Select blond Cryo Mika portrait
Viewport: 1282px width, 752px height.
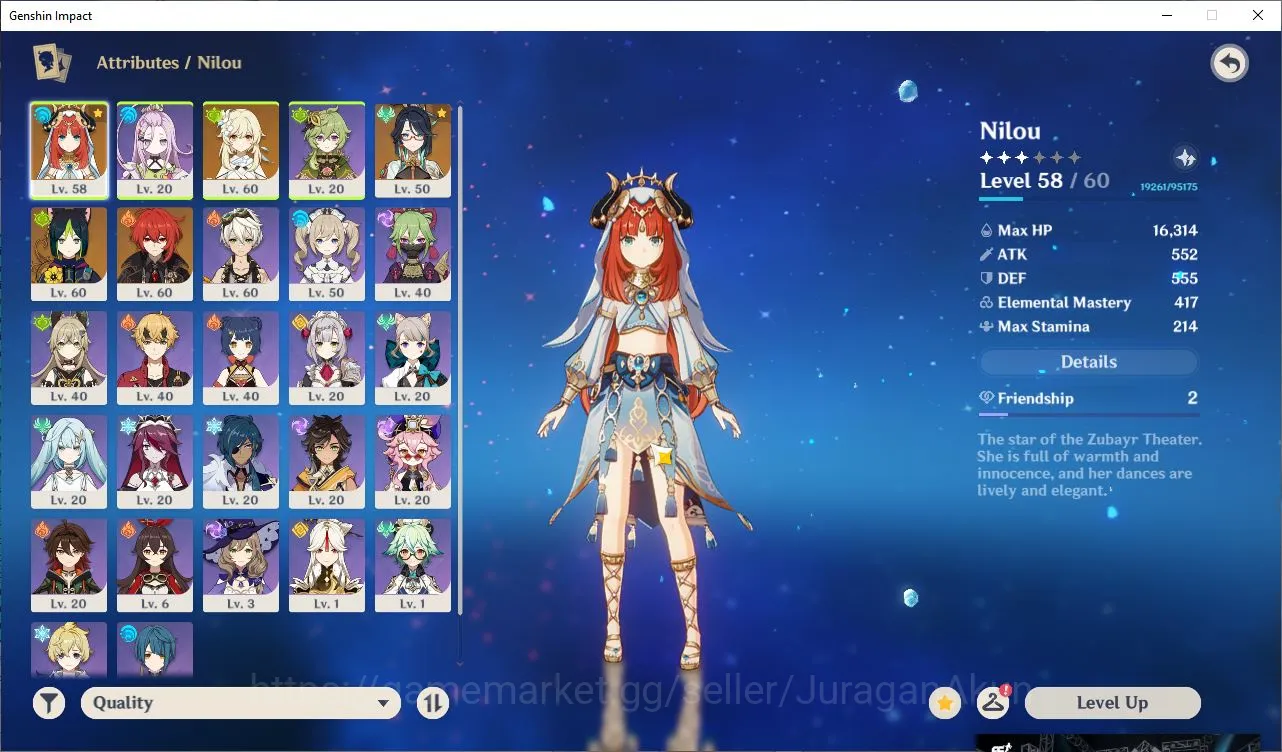(69, 649)
